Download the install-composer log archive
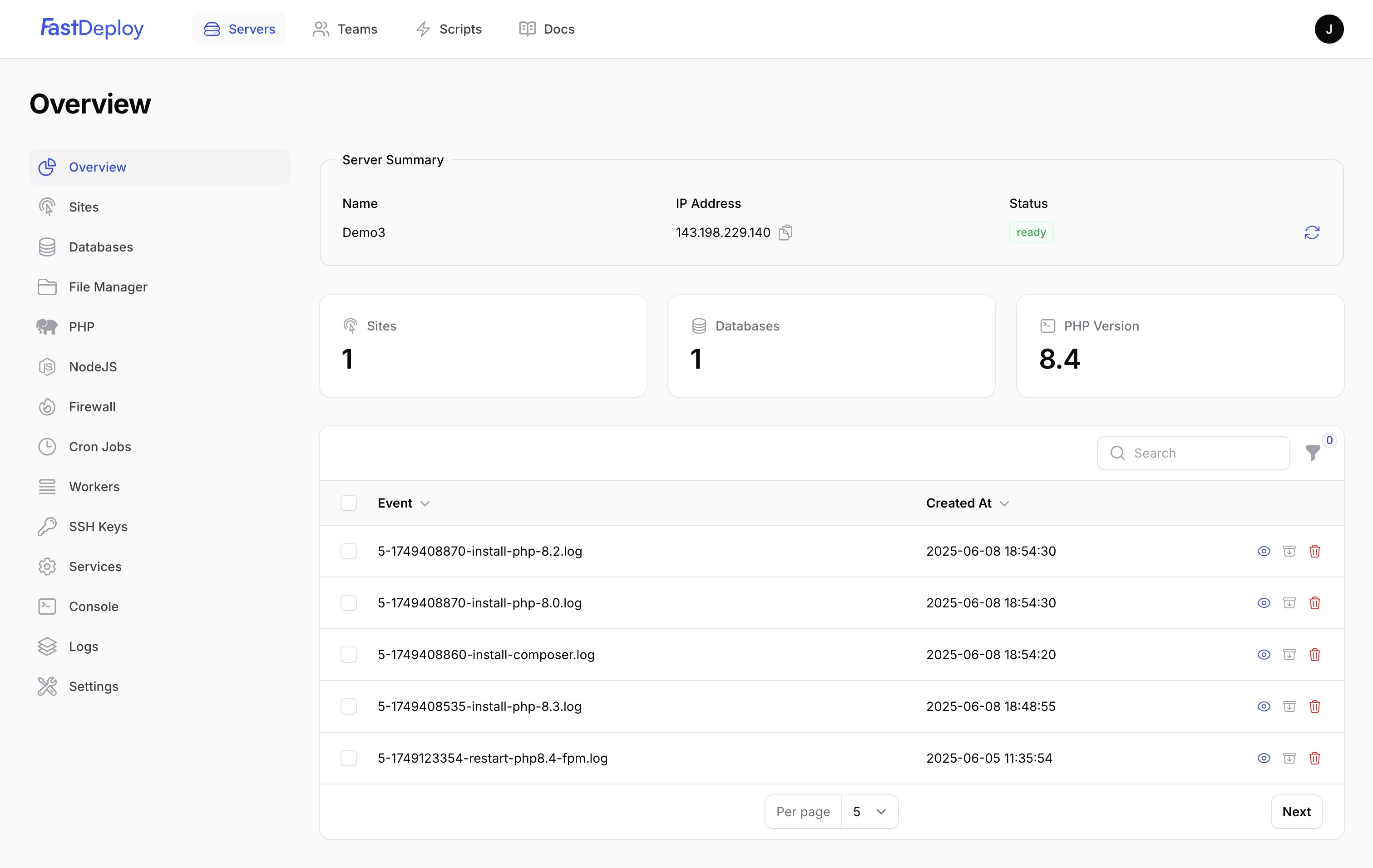 (x=1290, y=655)
